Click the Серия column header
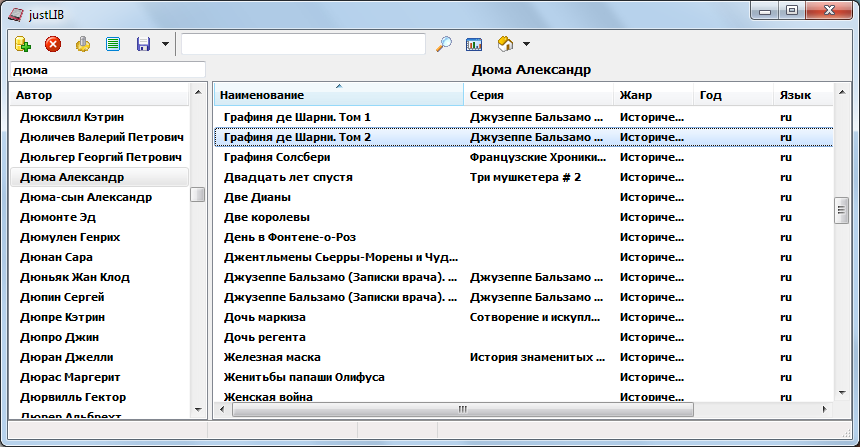This screenshot has height=447, width=860. click(x=538, y=95)
